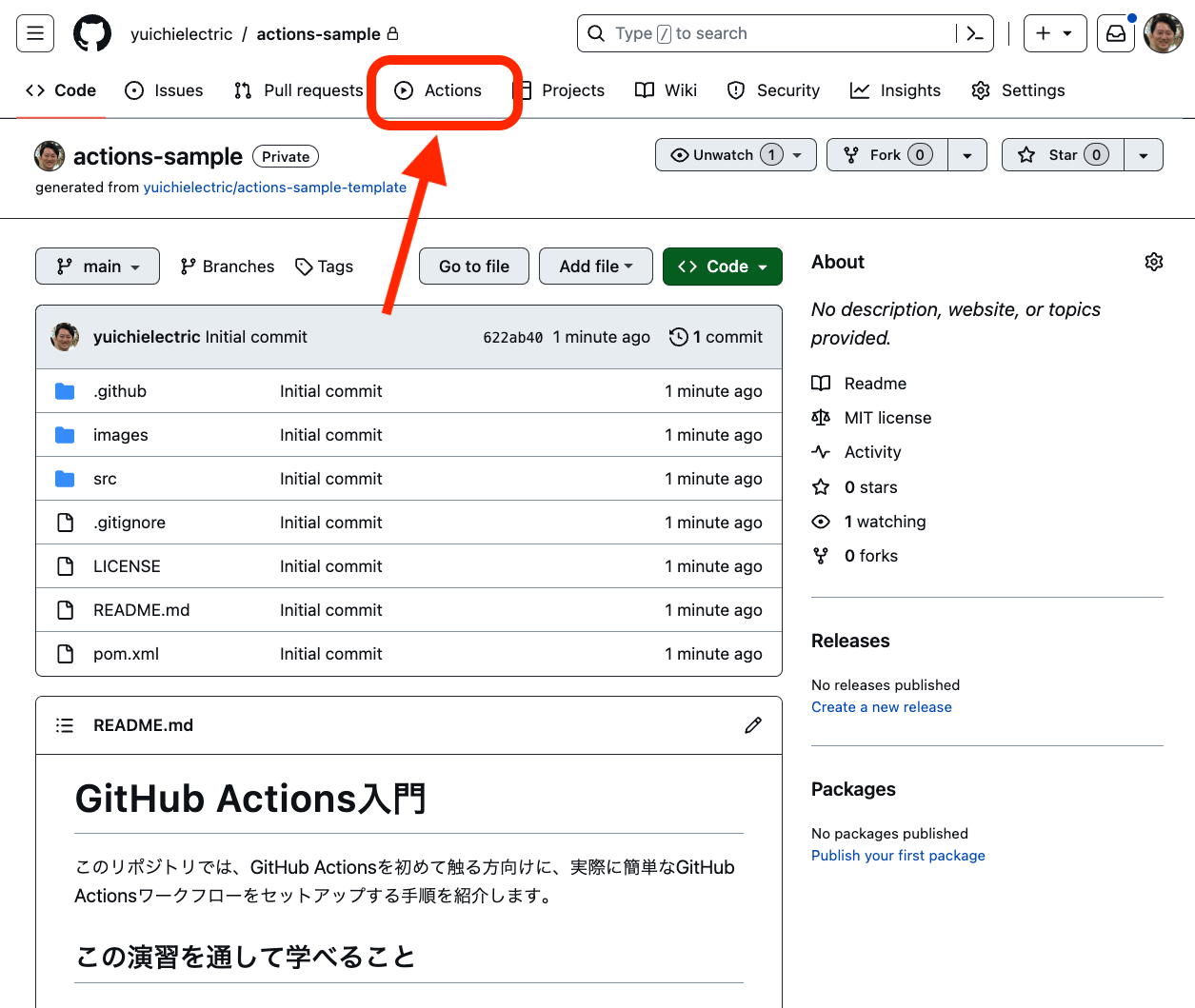The width and height of the screenshot is (1195, 1008).
Task: Open the yuichielectric owner breadcrumb
Action: (182, 34)
